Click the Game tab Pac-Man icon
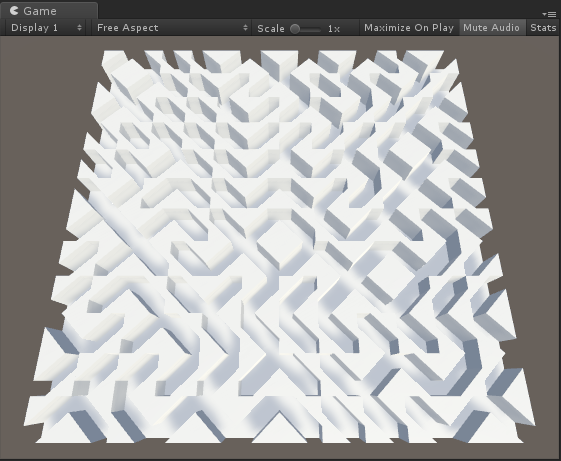The height and width of the screenshot is (461, 561). click(14, 10)
